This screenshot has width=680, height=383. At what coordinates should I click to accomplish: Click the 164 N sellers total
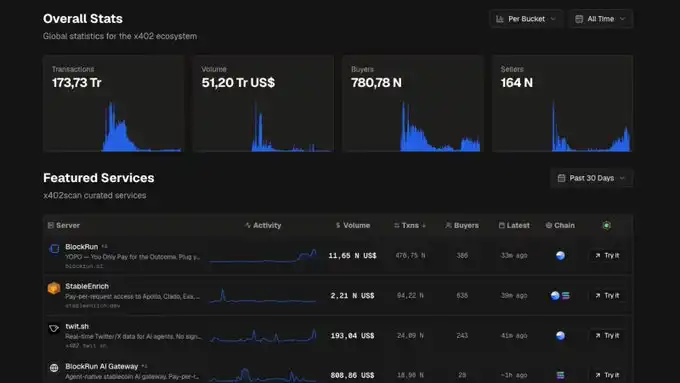tap(517, 82)
